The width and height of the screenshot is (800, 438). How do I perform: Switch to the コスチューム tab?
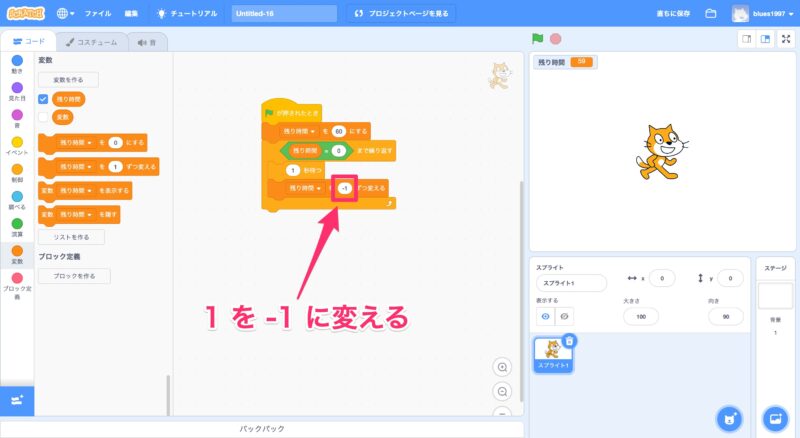pos(87,42)
